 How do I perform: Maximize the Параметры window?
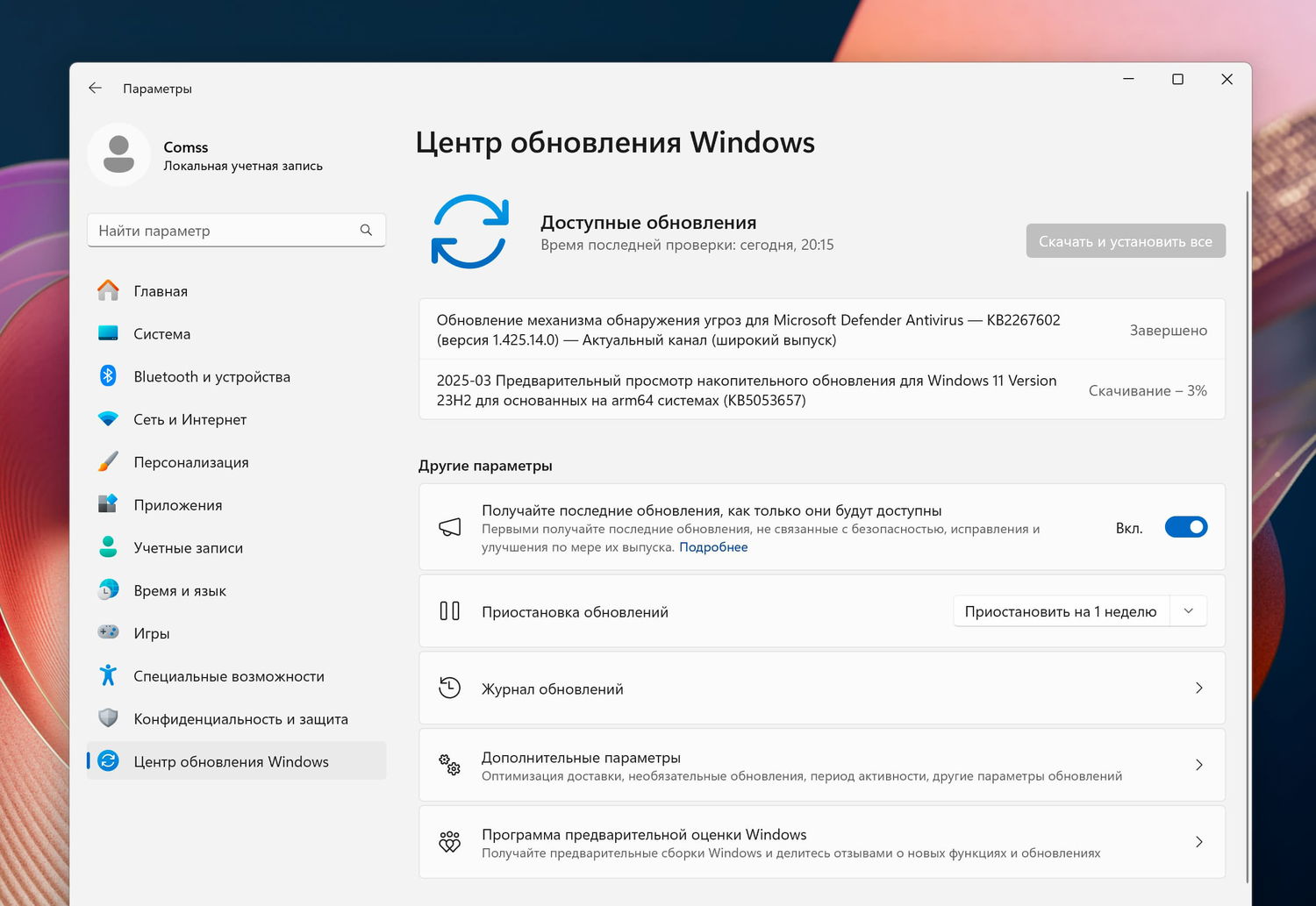1177,79
